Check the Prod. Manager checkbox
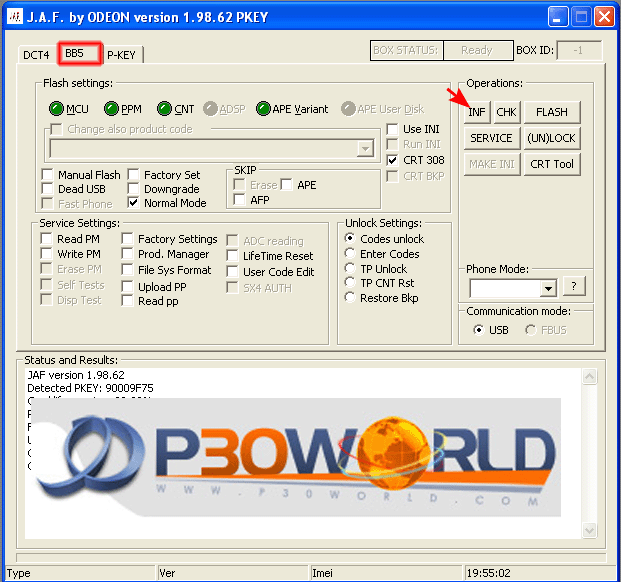 [127, 254]
